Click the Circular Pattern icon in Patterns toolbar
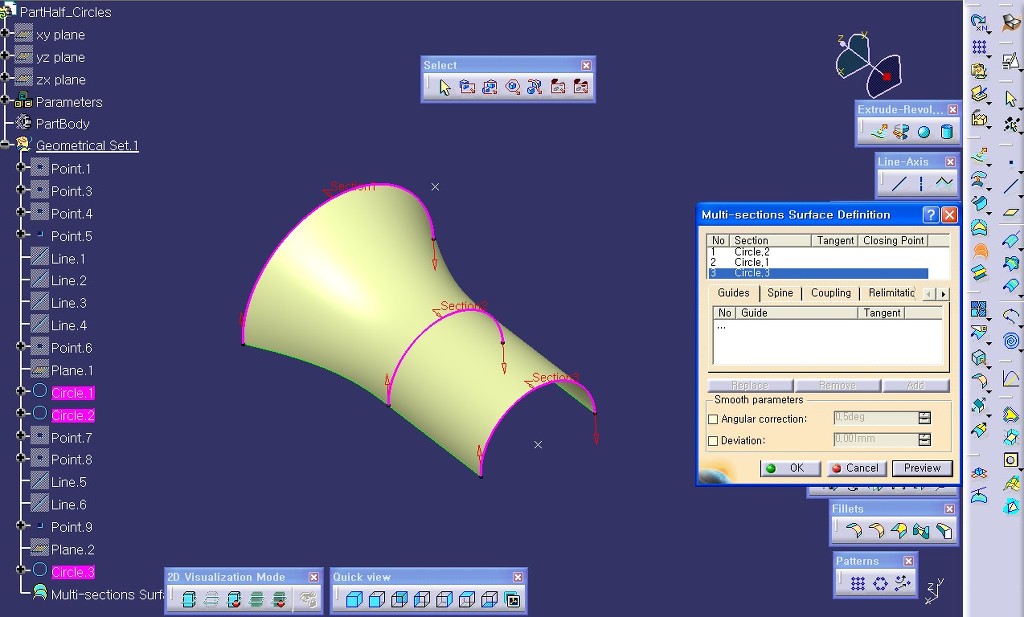This screenshot has width=1024, height=617. 880,584
